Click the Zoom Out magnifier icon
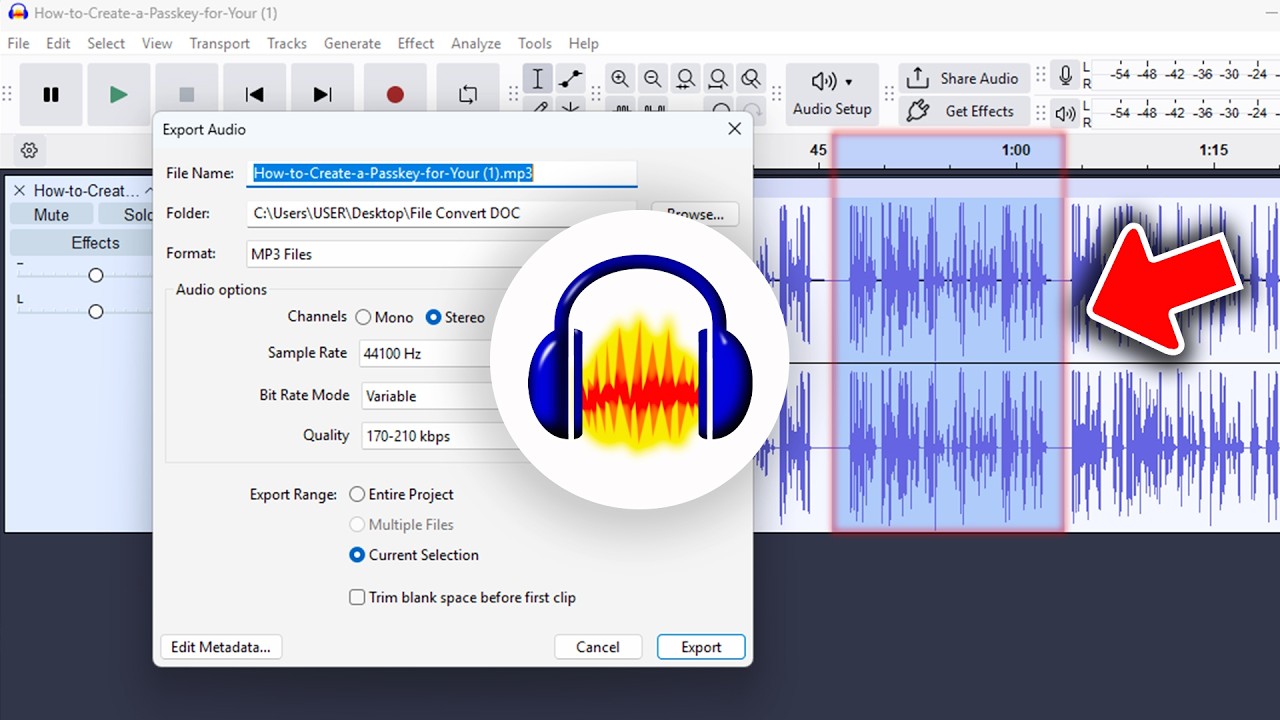Image resolution: width=1280 pixels, height=720 pixels. point(653,79)
